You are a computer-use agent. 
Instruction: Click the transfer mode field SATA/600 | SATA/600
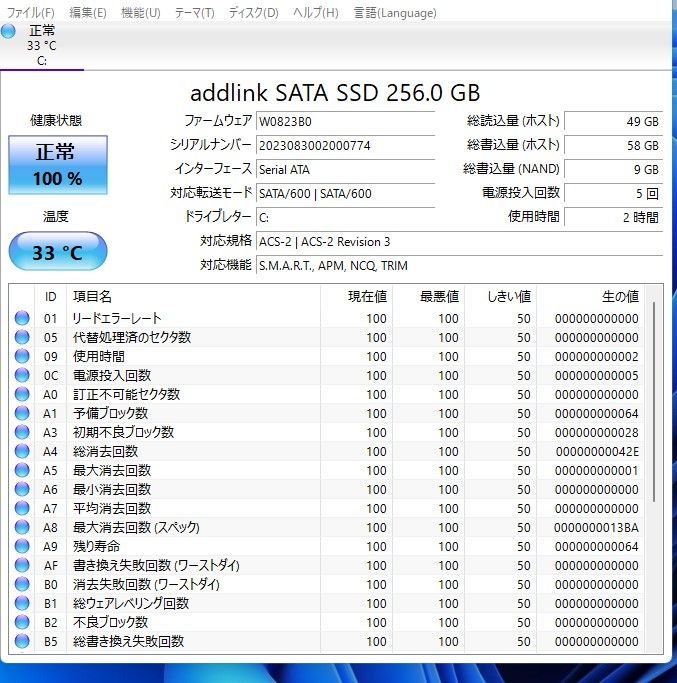point(345,193)
